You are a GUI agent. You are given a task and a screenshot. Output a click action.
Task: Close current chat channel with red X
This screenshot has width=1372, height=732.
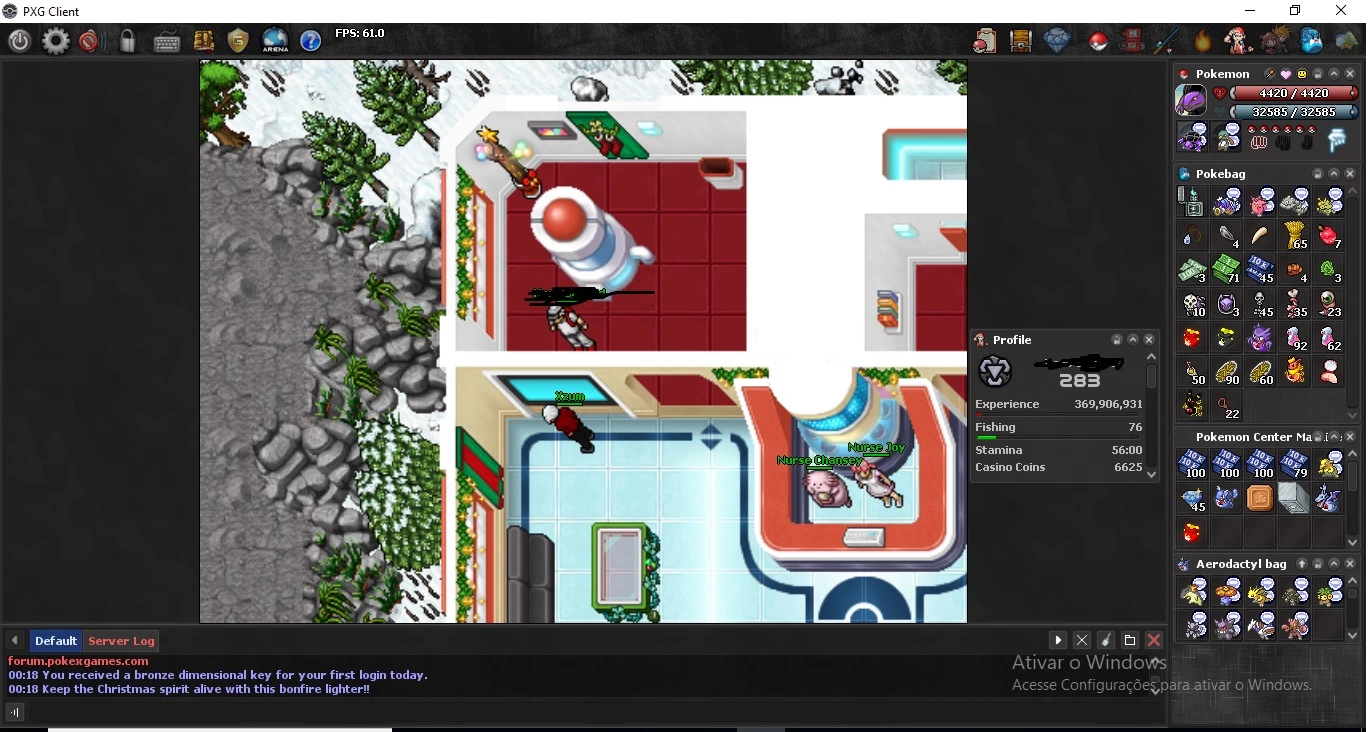coord(1154,640)
